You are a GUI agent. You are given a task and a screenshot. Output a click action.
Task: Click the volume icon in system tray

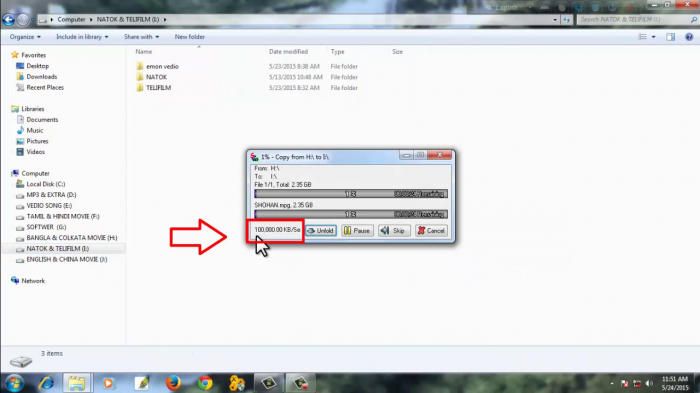[649, 384]
